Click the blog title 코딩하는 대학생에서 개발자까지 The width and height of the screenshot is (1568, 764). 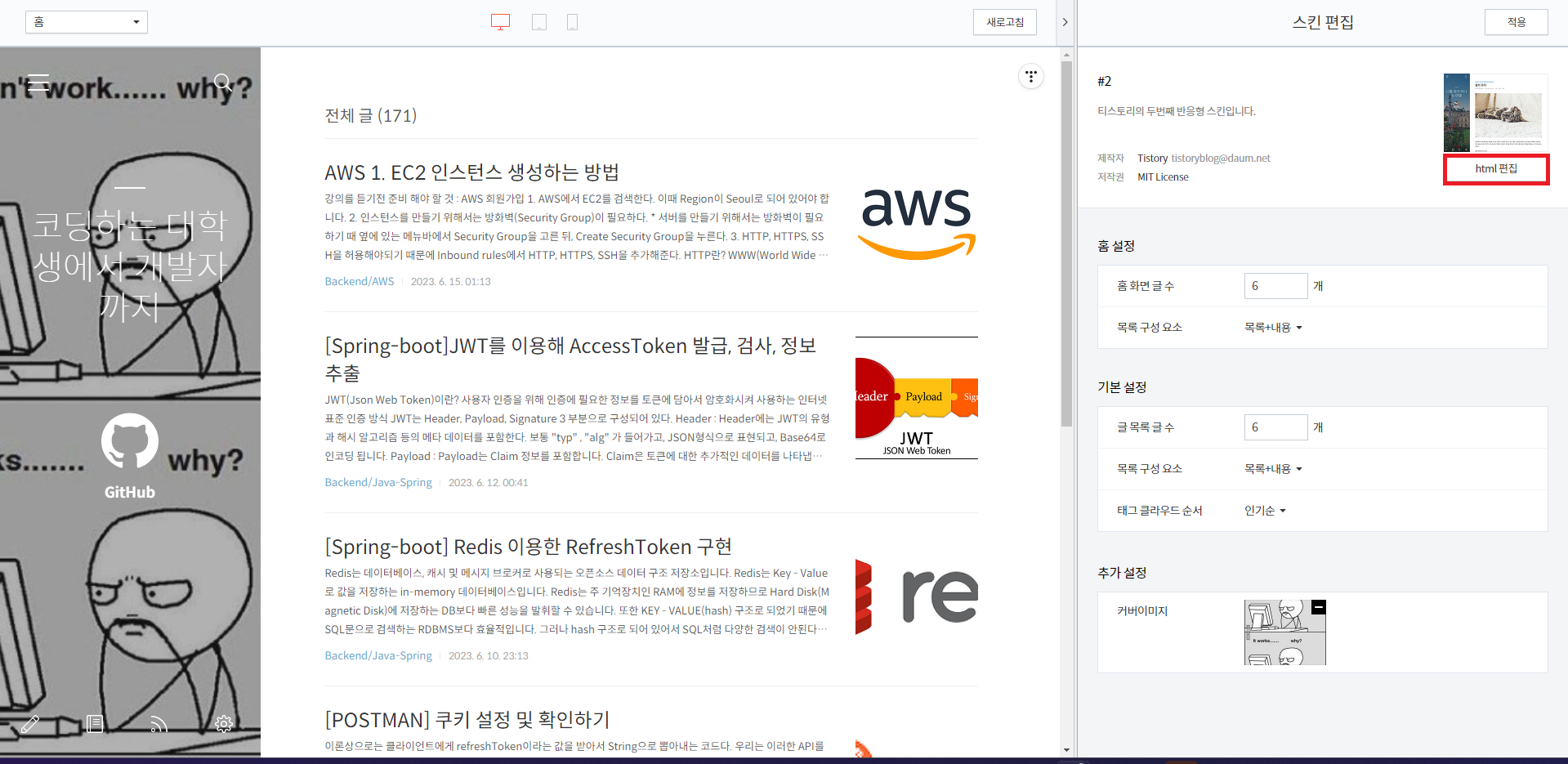click(130, 266)
